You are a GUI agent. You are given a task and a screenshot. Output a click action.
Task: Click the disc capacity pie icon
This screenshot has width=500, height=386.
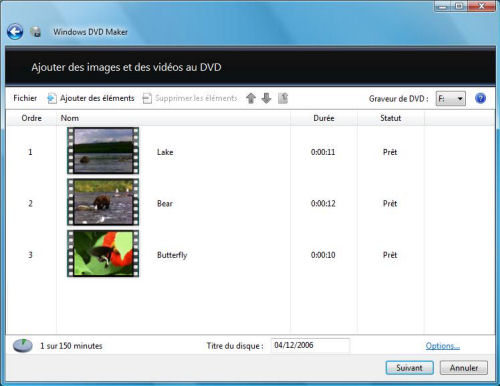point(23,346)
